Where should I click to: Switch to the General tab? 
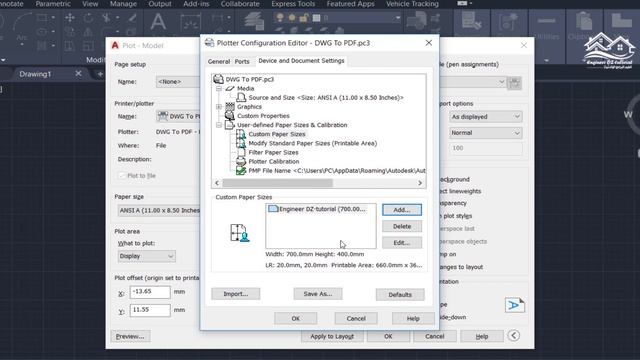[x=219, y=62]
